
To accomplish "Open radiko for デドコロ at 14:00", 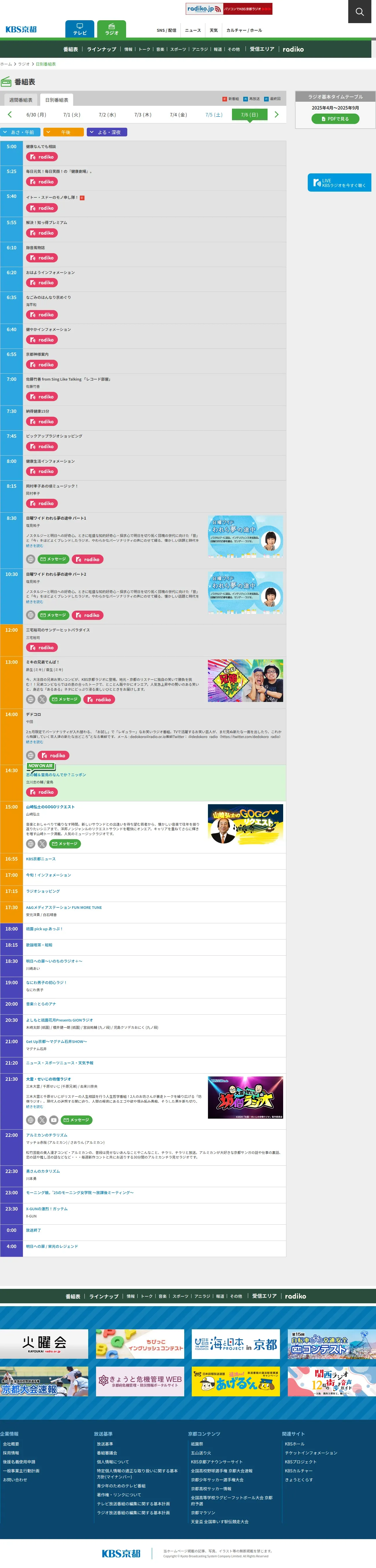I will pos(53,755).
